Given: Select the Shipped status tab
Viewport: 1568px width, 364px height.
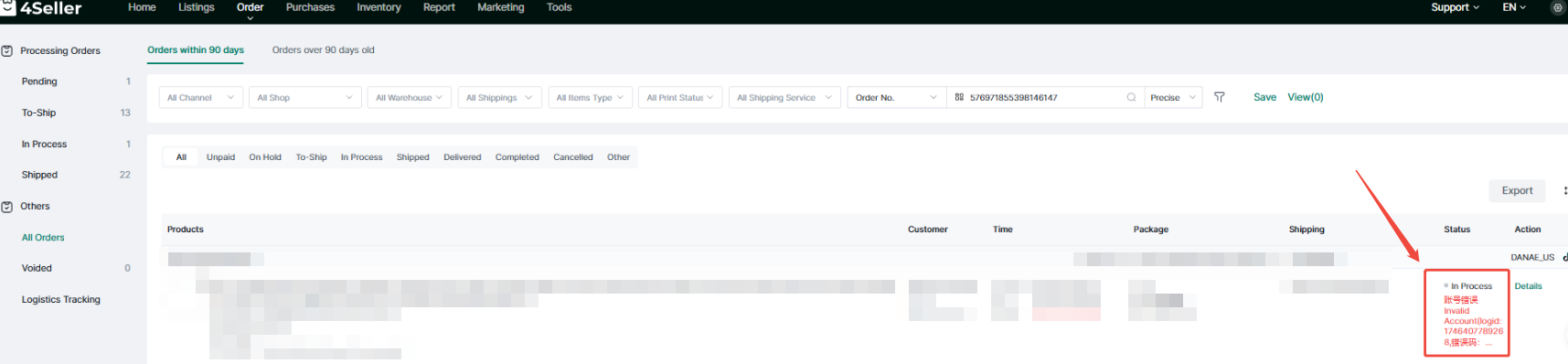Looking at the screenshot, I should (412, 157).
